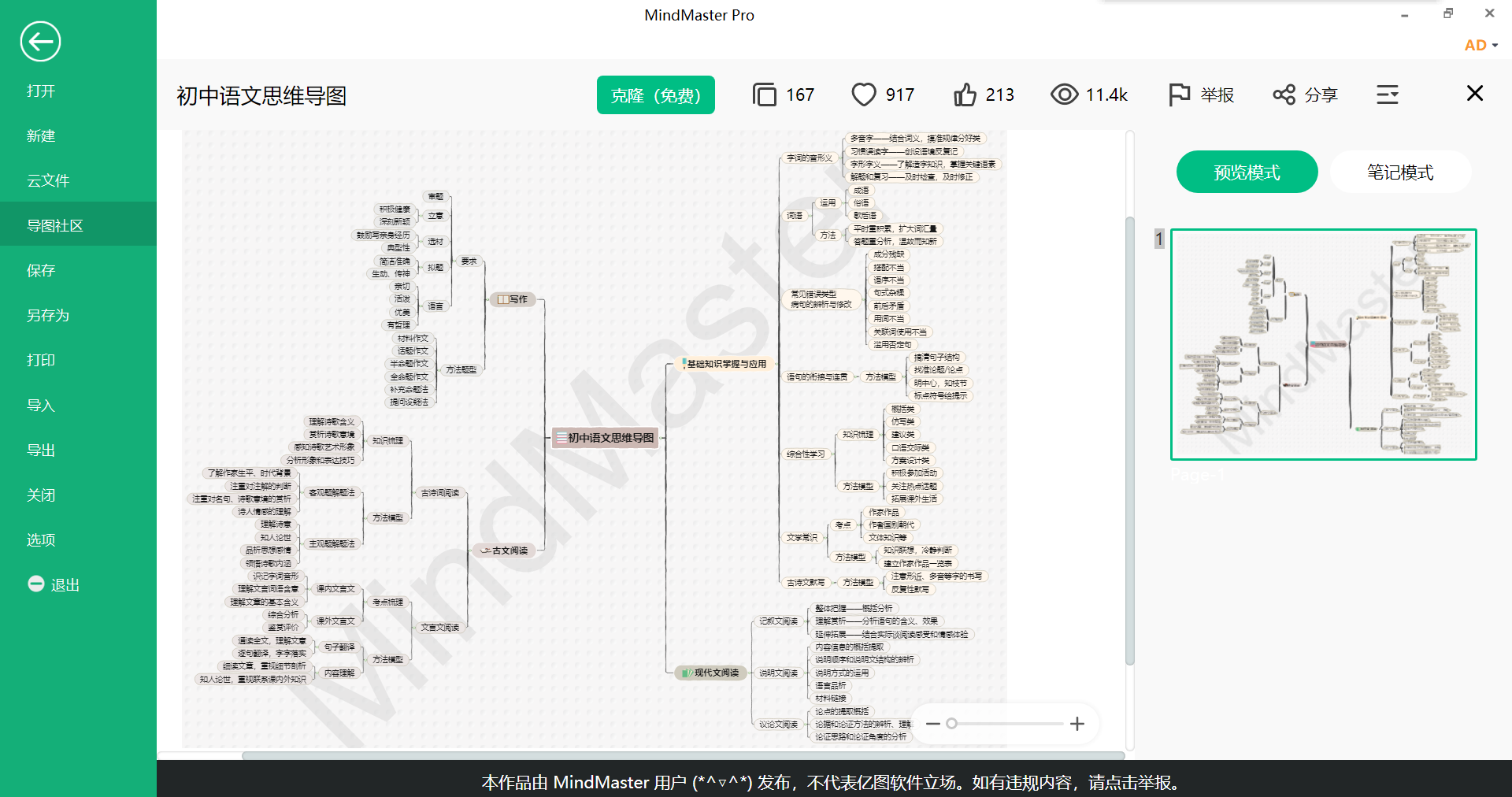Select the central node 初中语文思维导图
1512x797 pixels.
605,438
